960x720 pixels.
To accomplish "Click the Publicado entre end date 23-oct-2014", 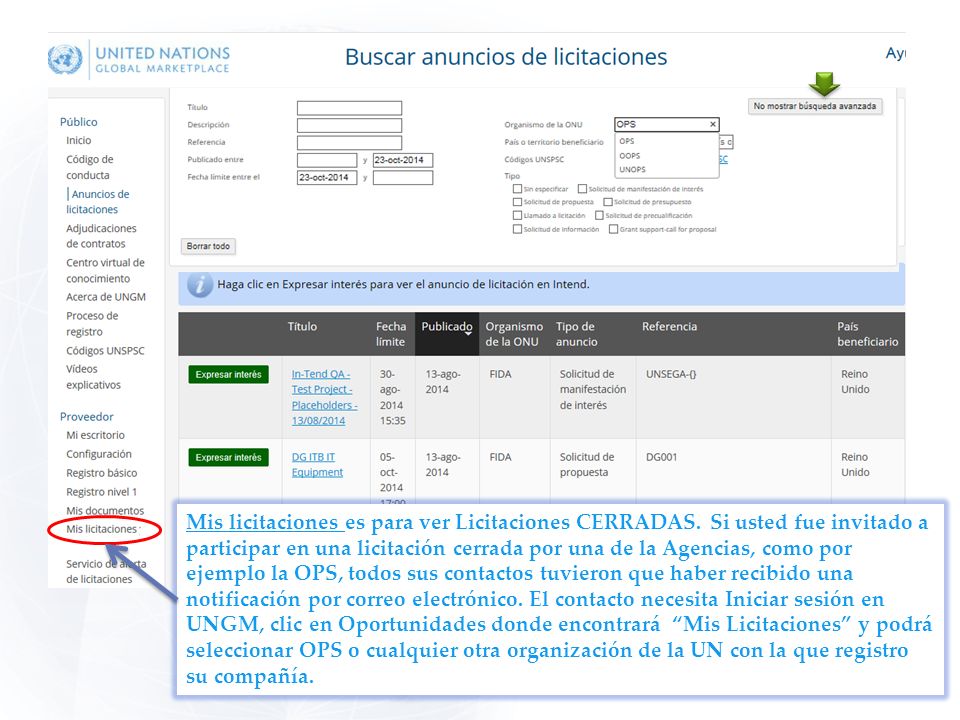I will (402, 160).
